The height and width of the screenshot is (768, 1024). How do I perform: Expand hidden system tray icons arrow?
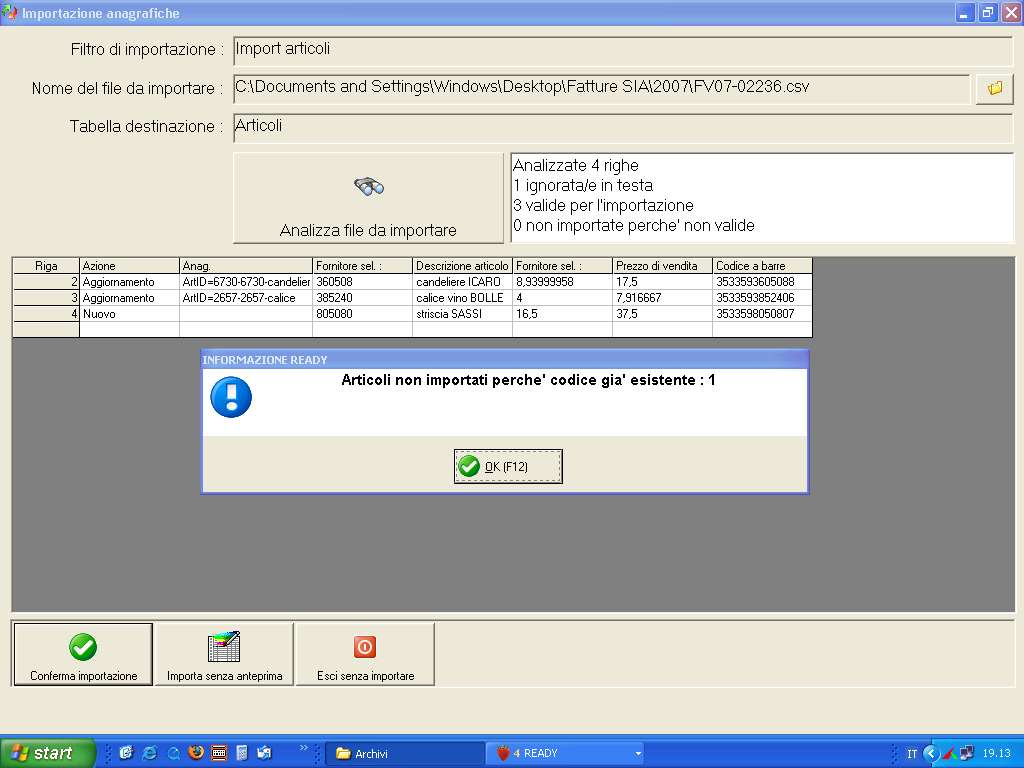click(x=931, y=754)
